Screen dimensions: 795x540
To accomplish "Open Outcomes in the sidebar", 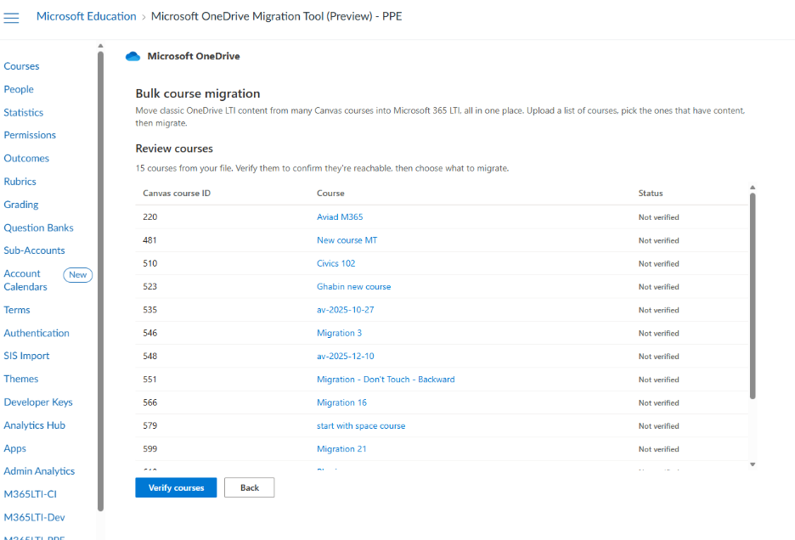I will pyautogui.click(x=26, y=158).
